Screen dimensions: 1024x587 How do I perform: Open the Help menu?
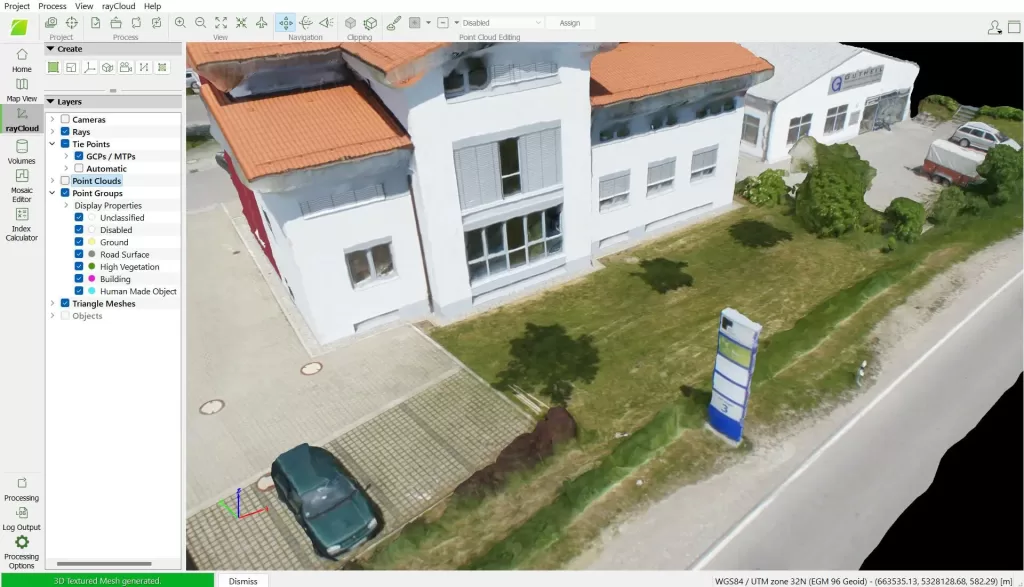pyautogui.click(x=152, y=6)
